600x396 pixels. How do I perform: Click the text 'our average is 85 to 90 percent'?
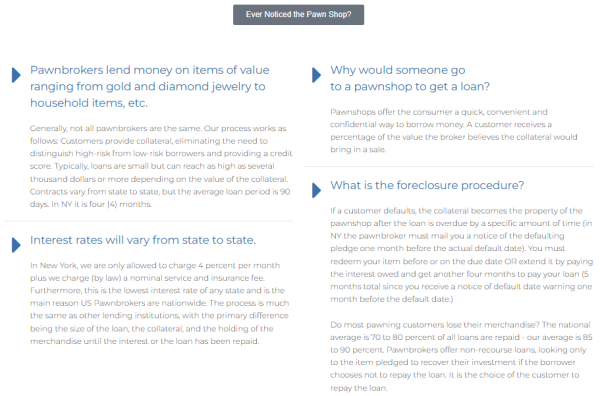point(461,344)
